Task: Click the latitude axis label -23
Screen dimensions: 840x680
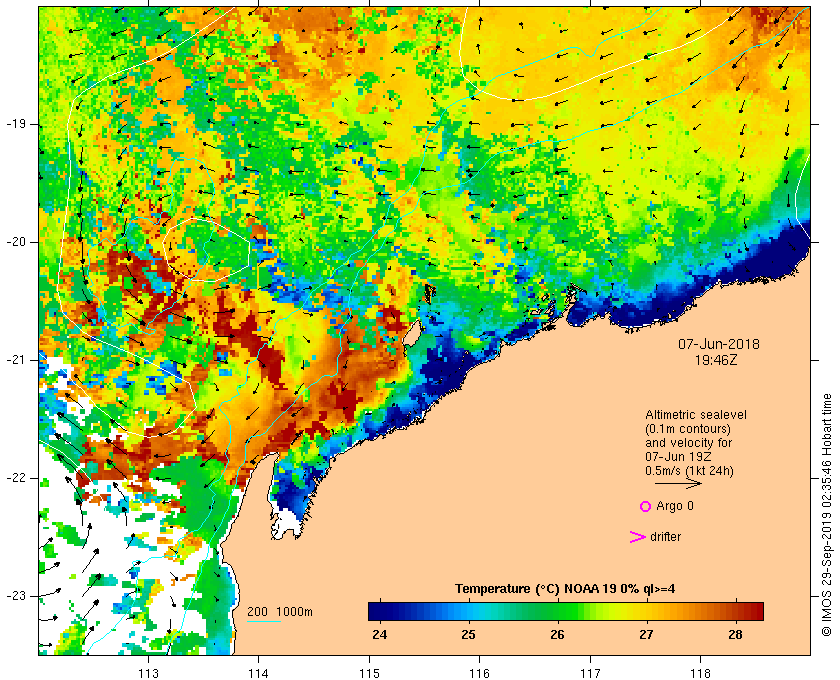Action: (16, 596)
